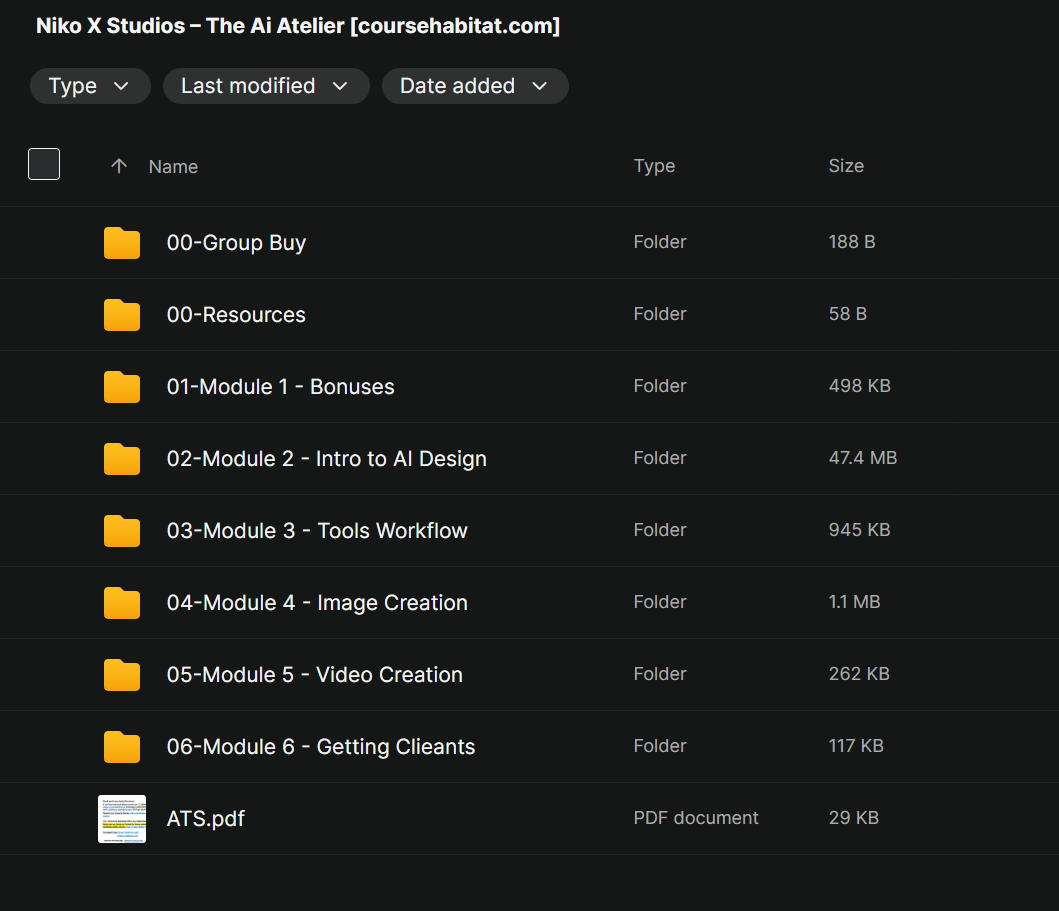Click the 05-Module 5 Video Creation folder icon

[122, 675]
